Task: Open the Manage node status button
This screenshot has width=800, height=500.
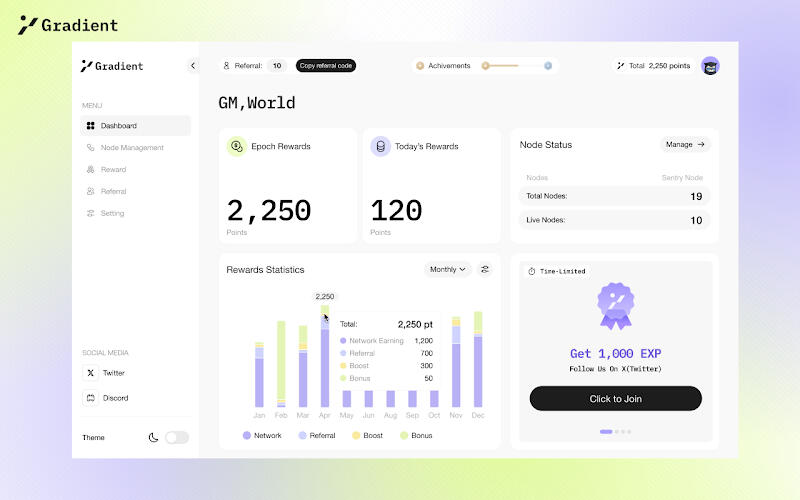Action: [x=685, y=145]
